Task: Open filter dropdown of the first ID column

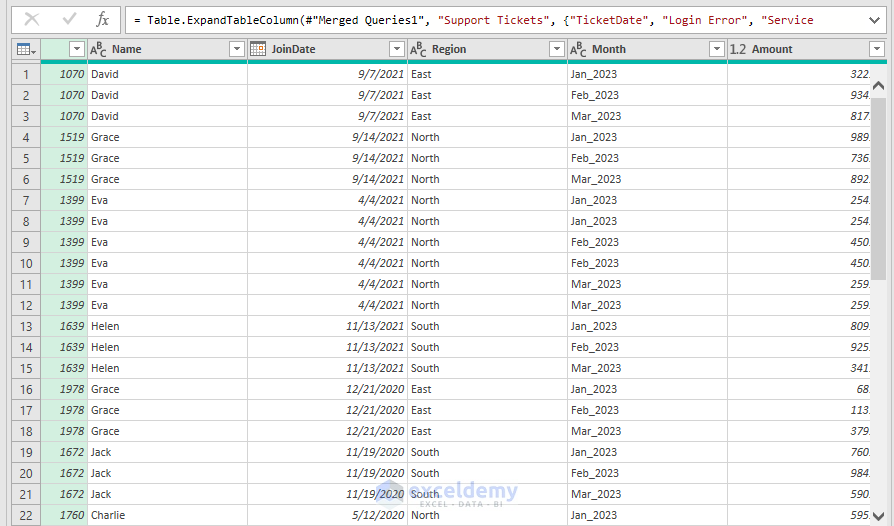Action: 77,50
